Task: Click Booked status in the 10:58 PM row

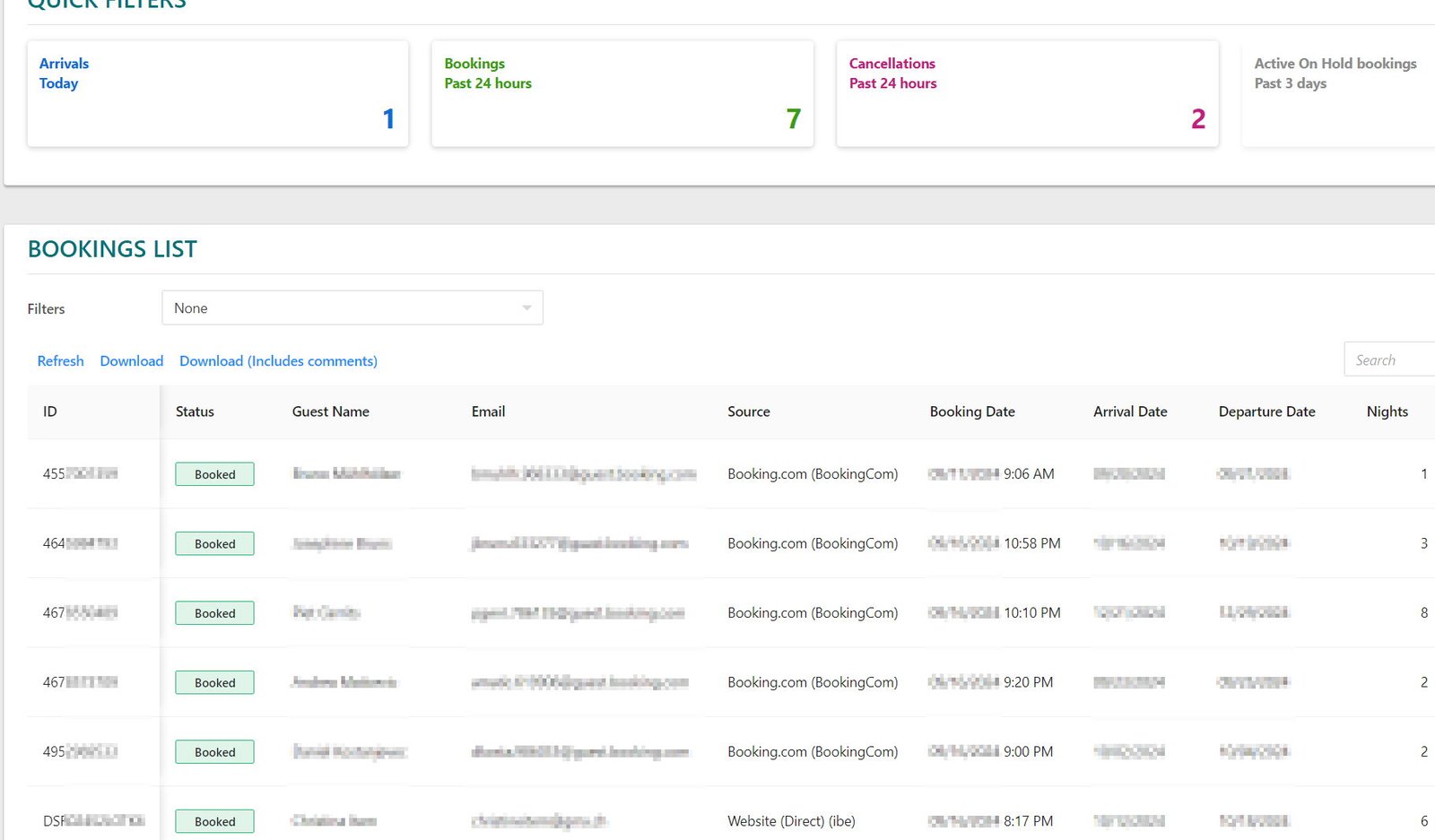Action: pyautogui.click(x=214, y=543)
